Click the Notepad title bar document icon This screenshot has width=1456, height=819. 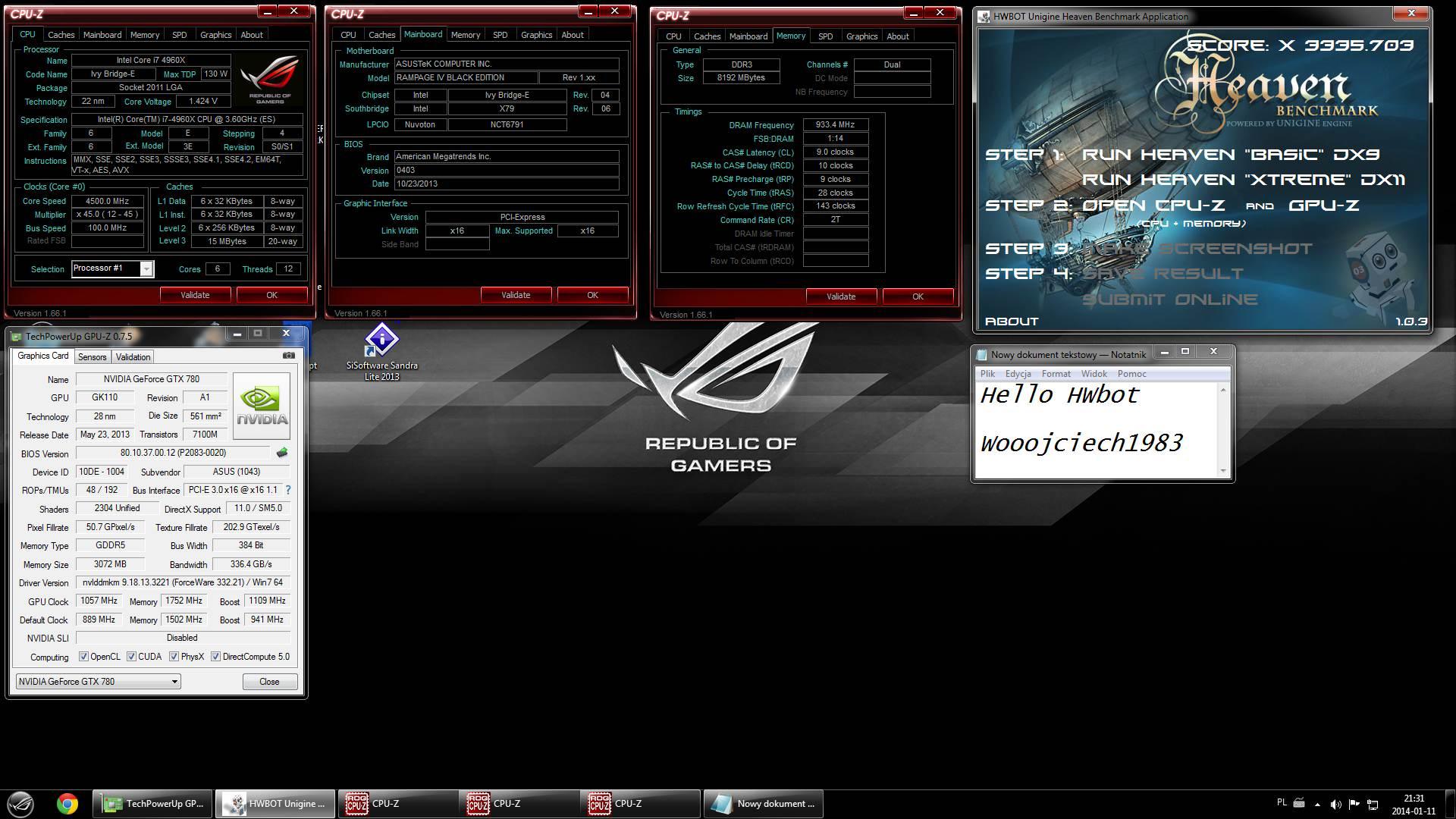(982, 354)
